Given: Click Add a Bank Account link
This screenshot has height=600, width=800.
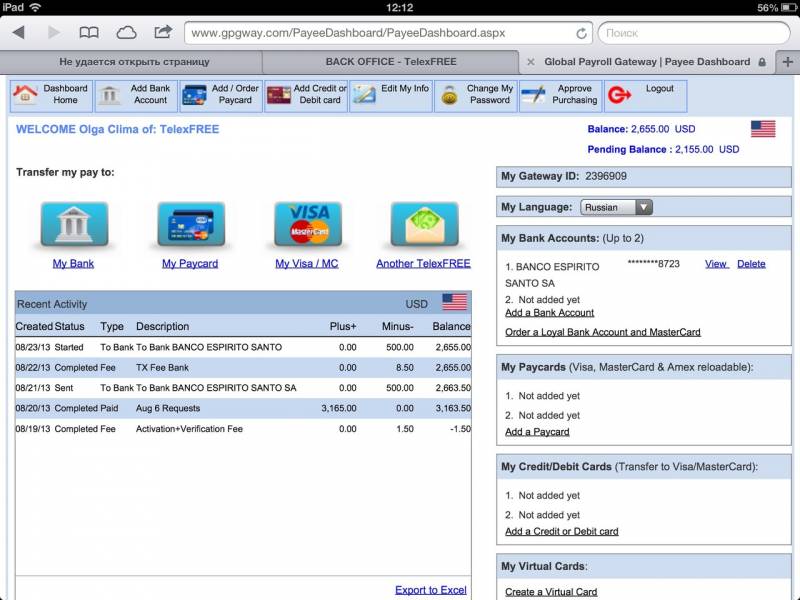Looking at the screenshot, I should pyautogui.click(x=549, y=313).
